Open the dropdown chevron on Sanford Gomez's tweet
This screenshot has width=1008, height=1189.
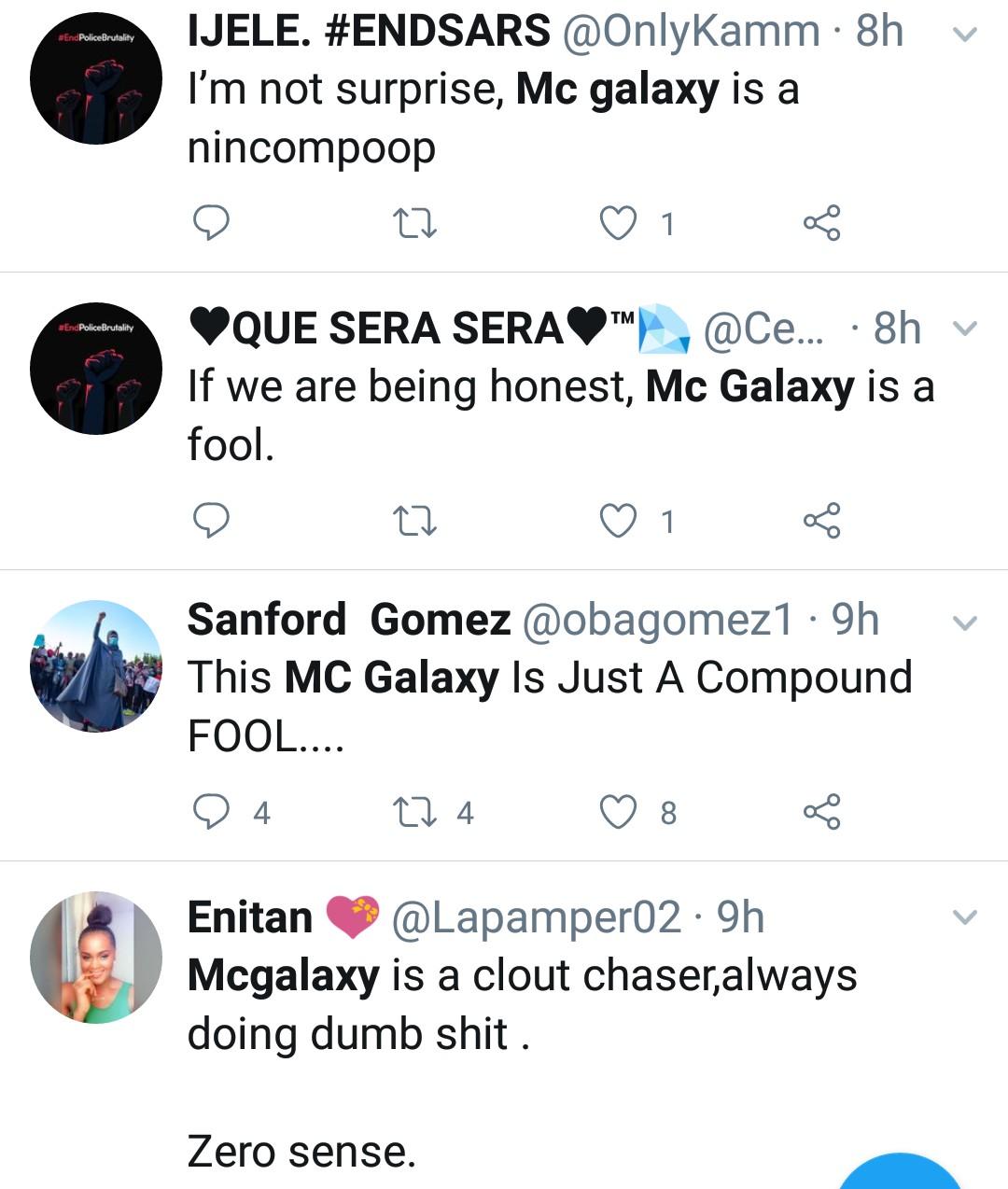click(964, 622)
